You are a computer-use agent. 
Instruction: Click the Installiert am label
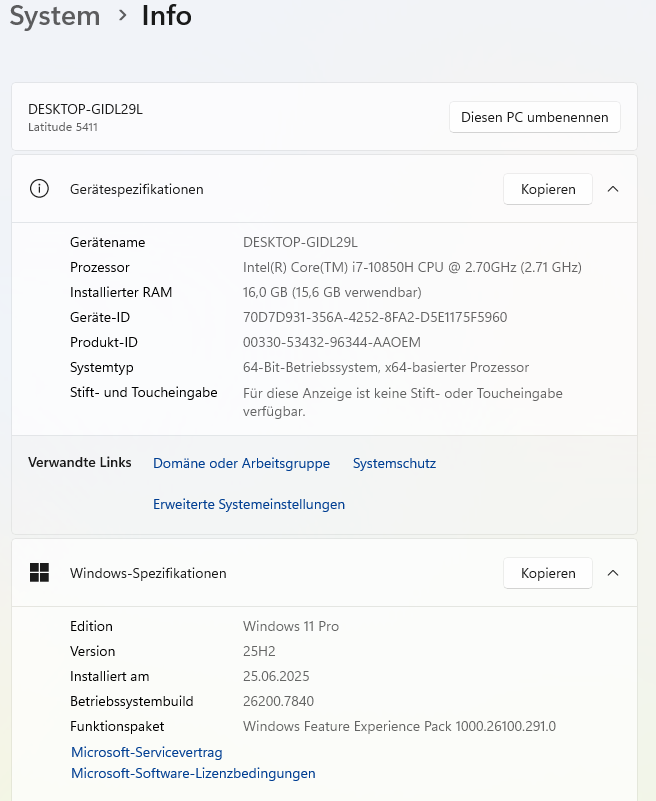tap(109, 676)
